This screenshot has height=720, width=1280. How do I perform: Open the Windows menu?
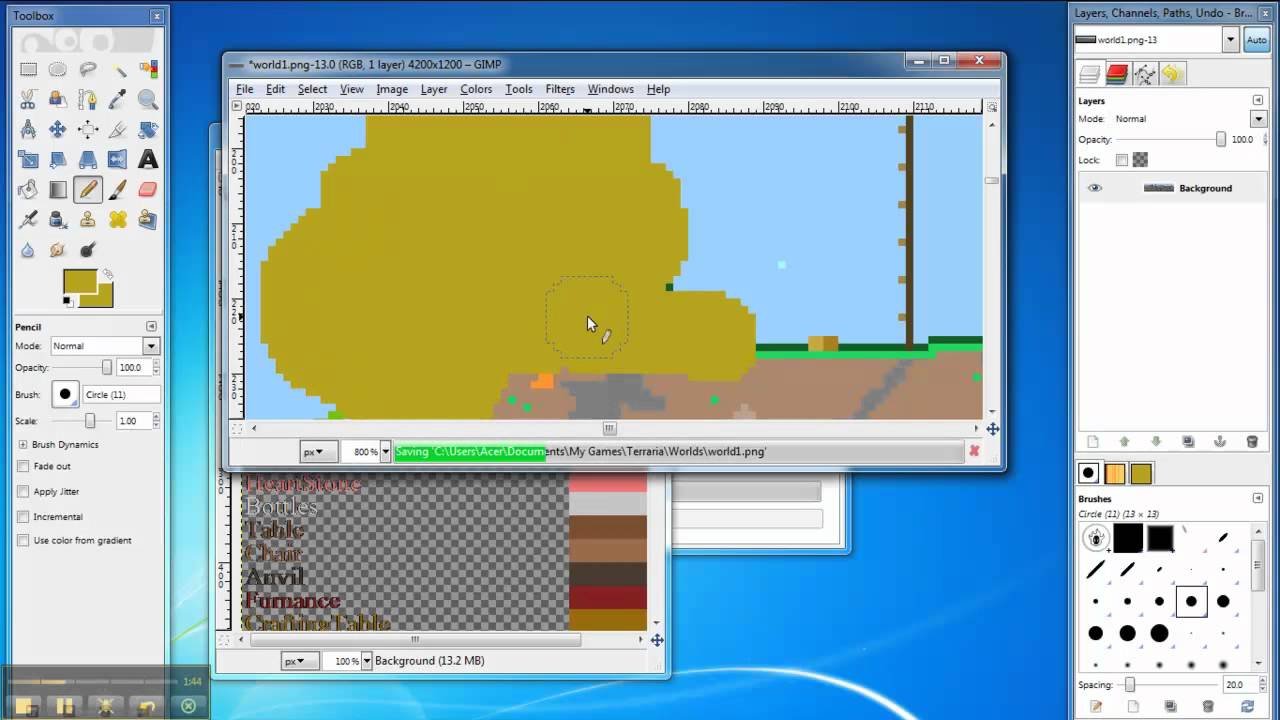610,89
